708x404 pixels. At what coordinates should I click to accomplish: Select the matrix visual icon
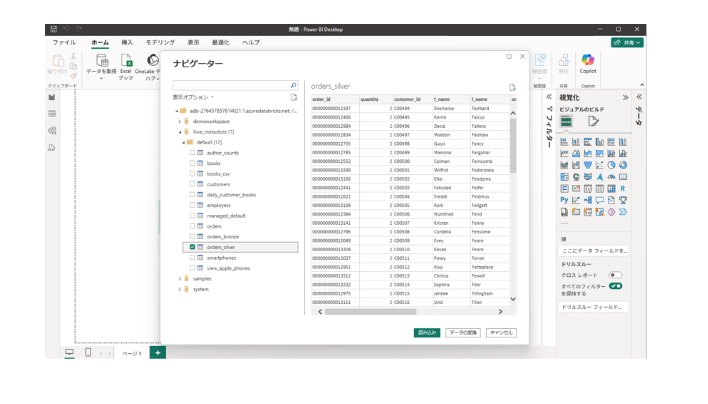611,189
